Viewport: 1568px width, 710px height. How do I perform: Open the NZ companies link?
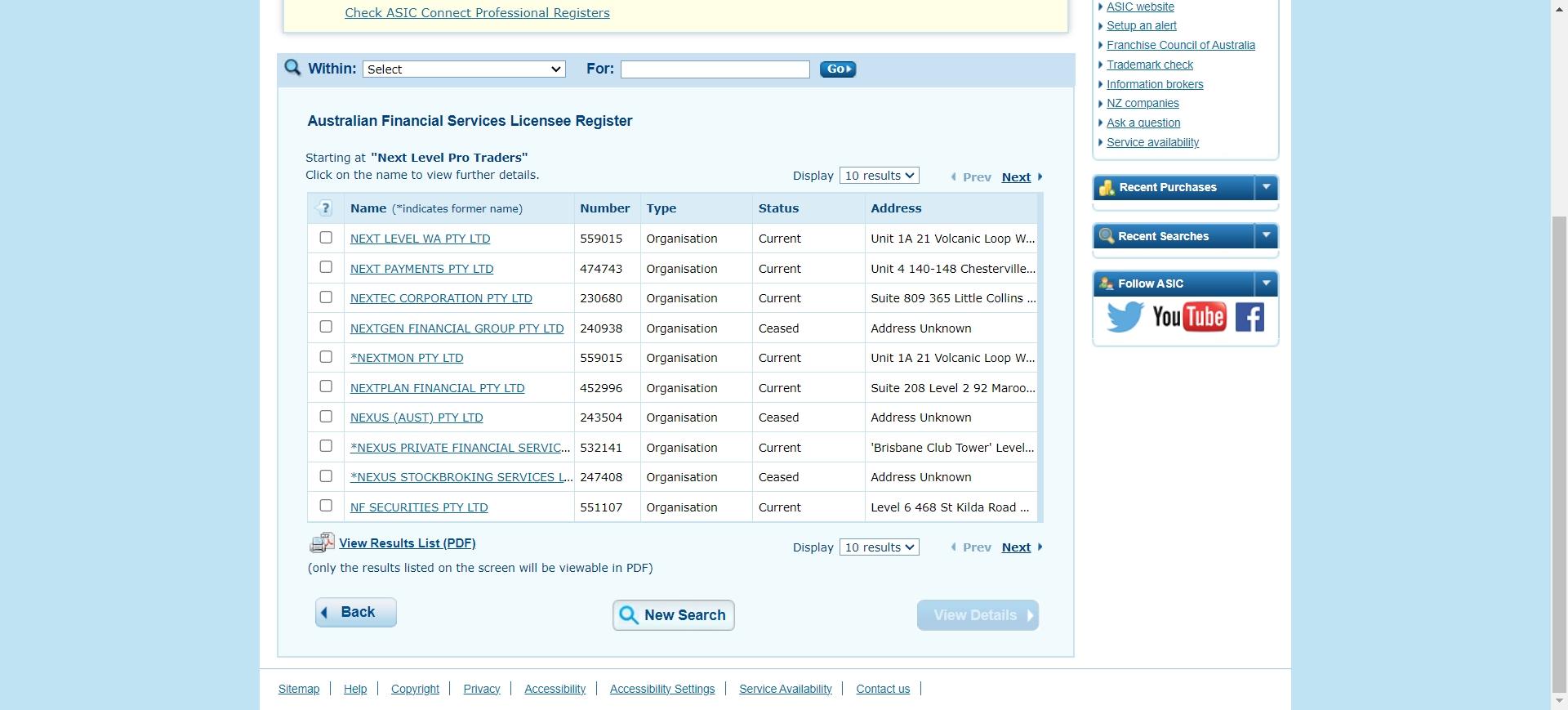click(x=1143, y=103)
